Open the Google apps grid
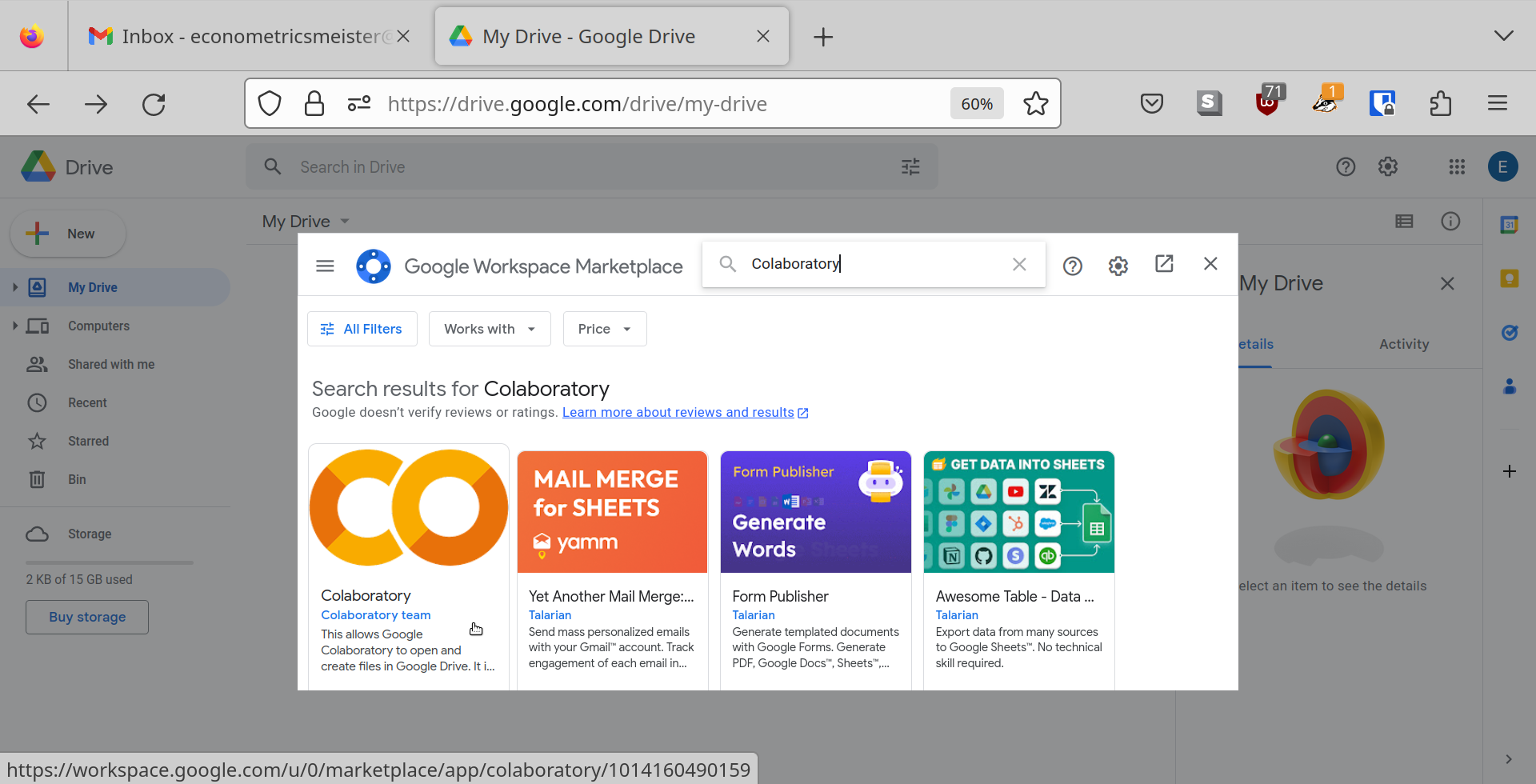The image size is (1536, 784). 1457,166
